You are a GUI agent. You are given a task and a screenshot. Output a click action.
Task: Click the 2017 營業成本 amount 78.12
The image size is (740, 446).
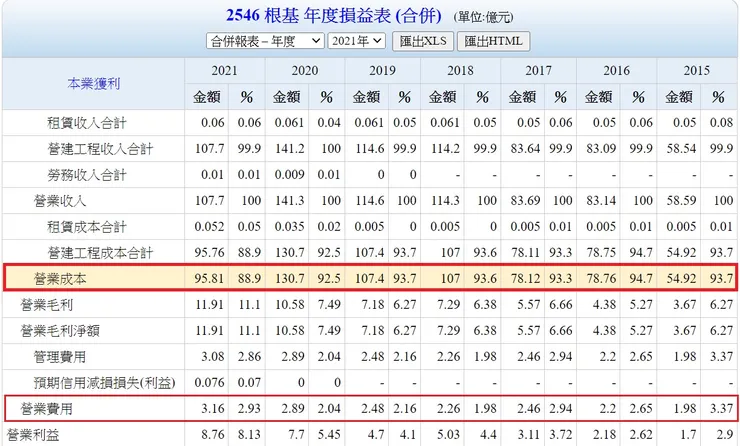(x=525, y=278)
